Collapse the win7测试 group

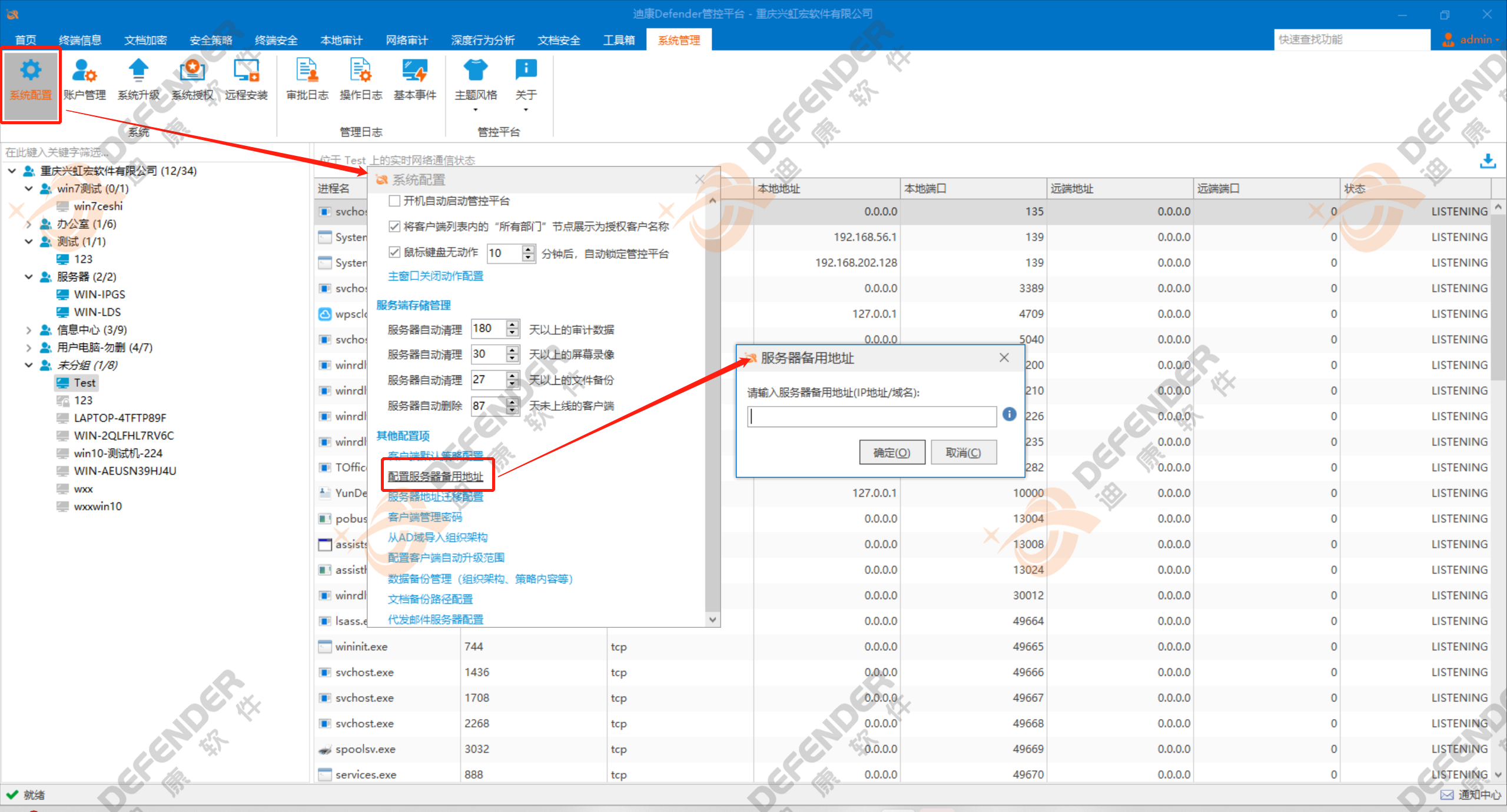[28, 188]
